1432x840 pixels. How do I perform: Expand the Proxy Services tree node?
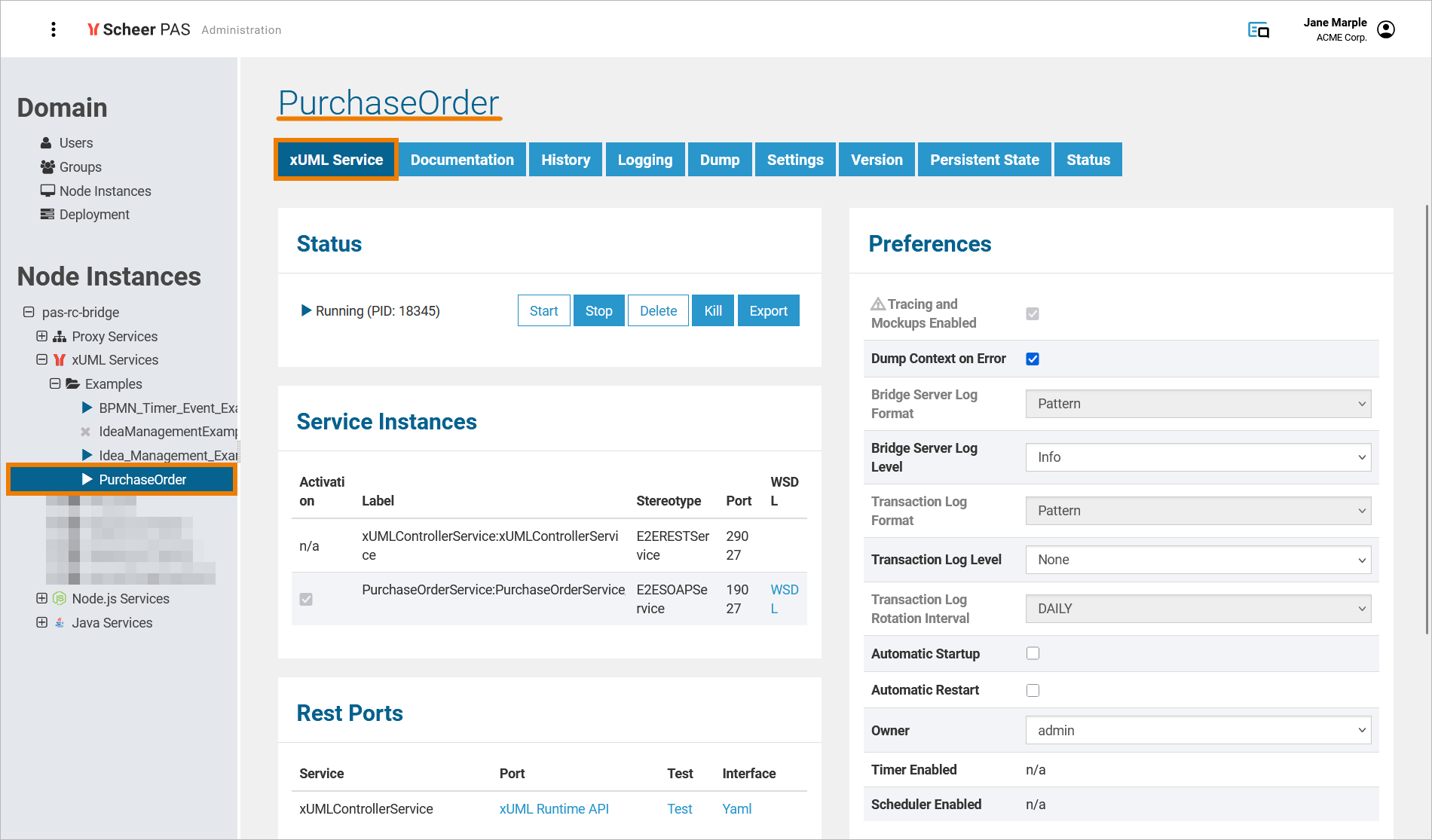42,337
